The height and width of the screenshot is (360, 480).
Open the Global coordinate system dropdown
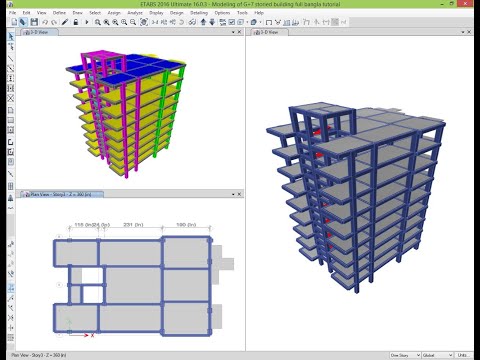(438, 355)
